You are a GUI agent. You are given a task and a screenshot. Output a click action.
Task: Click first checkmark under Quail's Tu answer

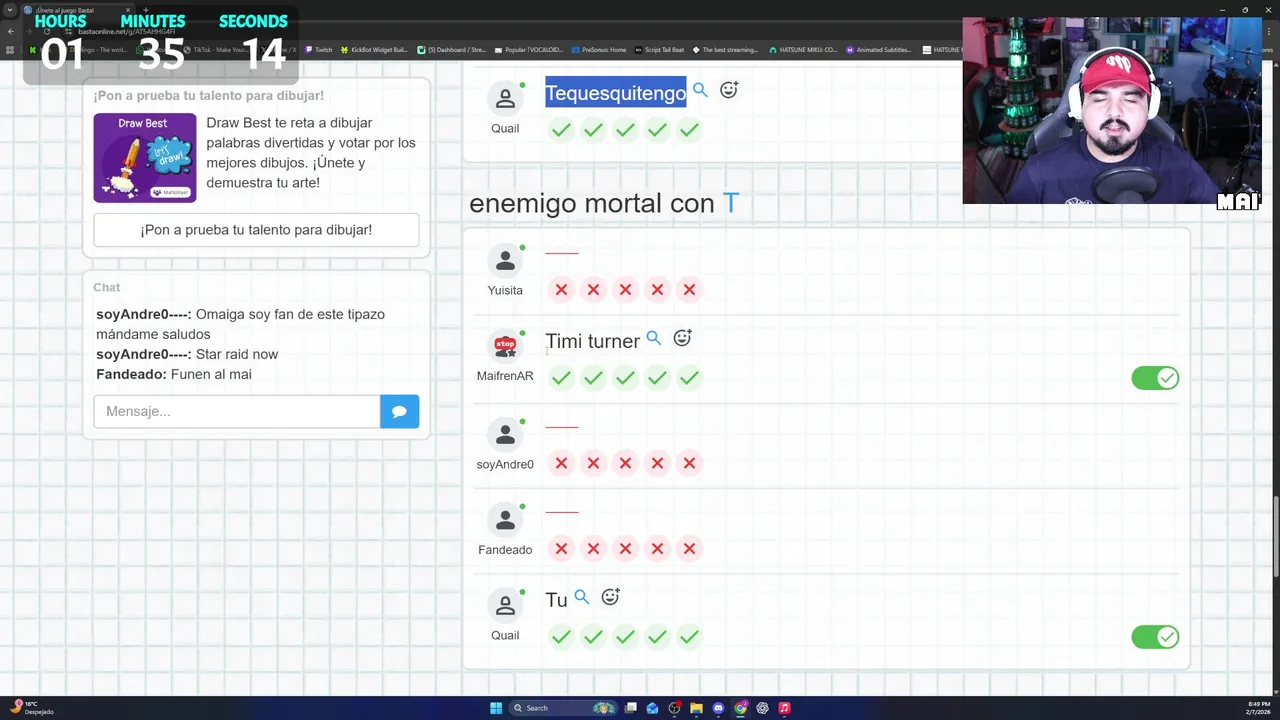561,637
